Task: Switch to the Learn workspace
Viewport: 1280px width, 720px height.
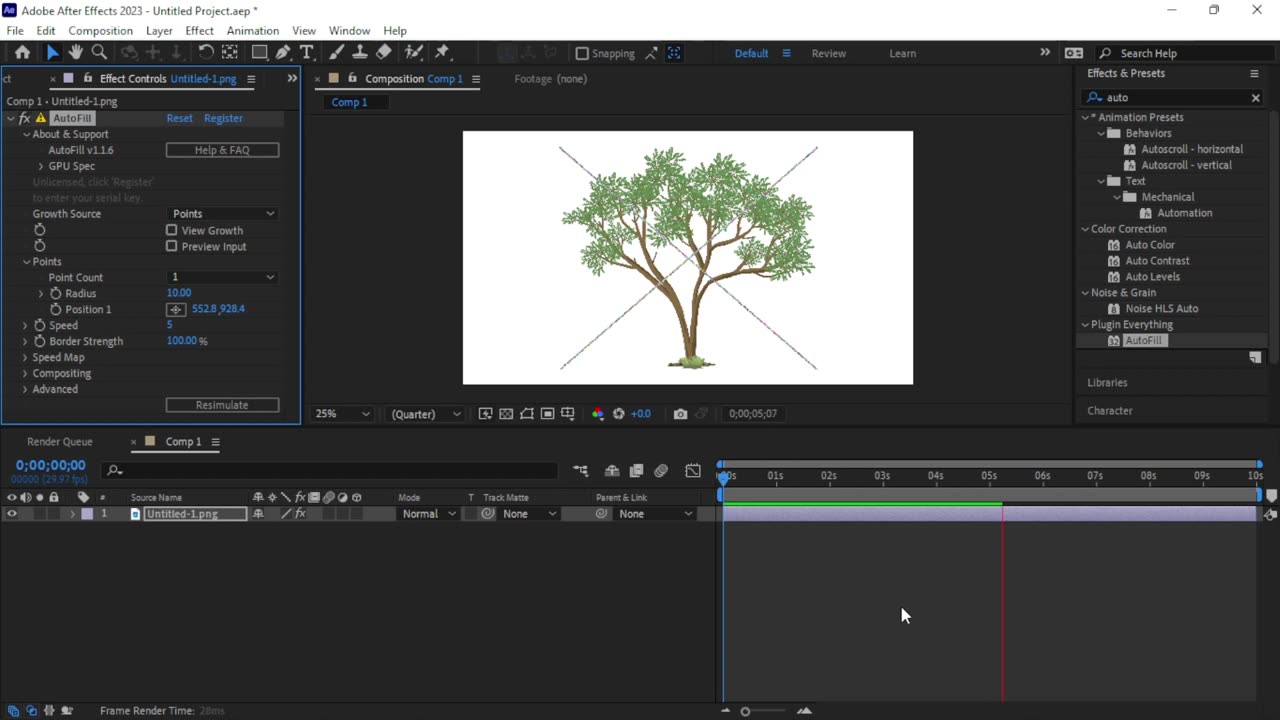Action: (x=902, y=54)
